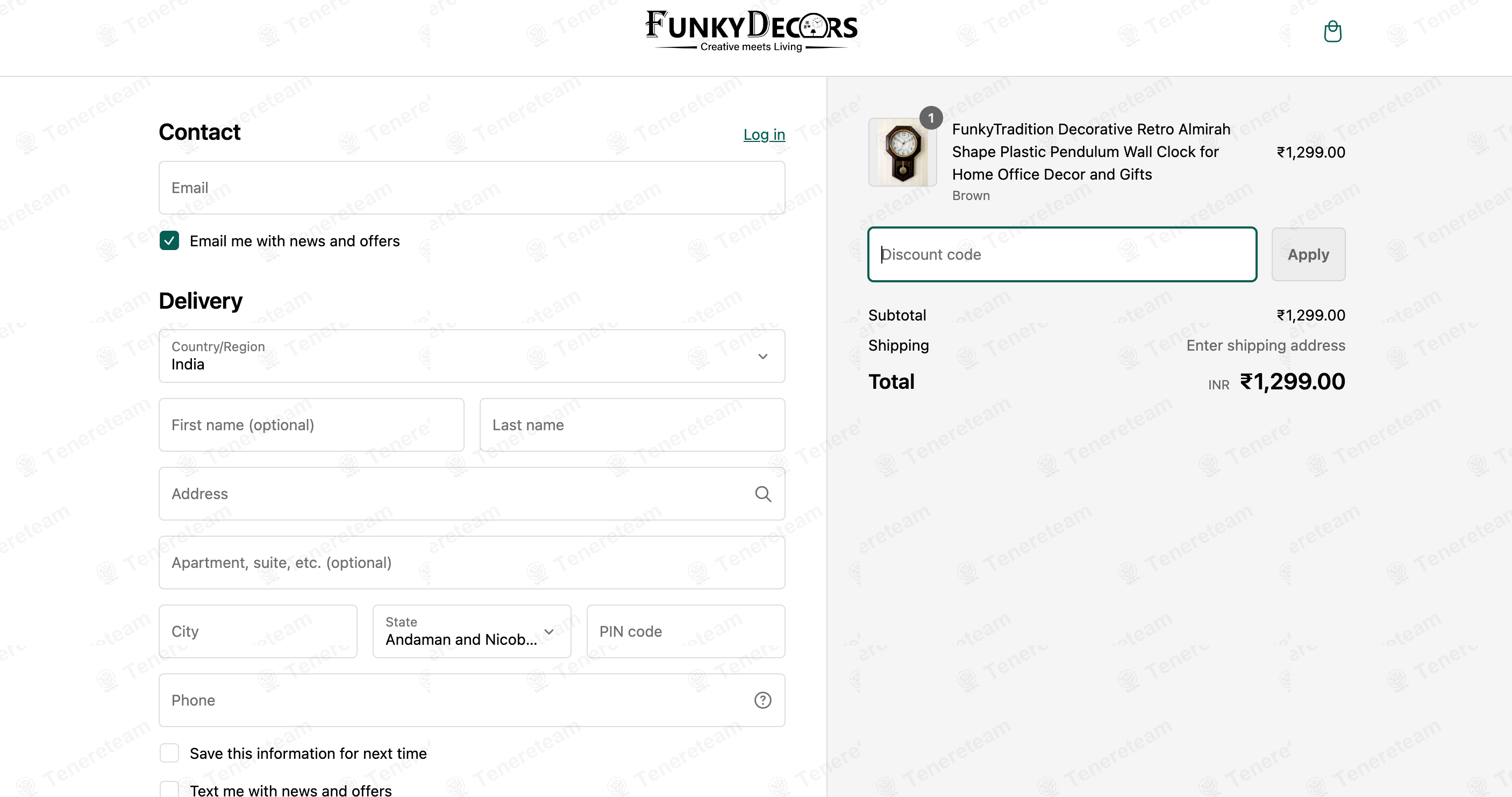Click the Log in link

point(764,134)
